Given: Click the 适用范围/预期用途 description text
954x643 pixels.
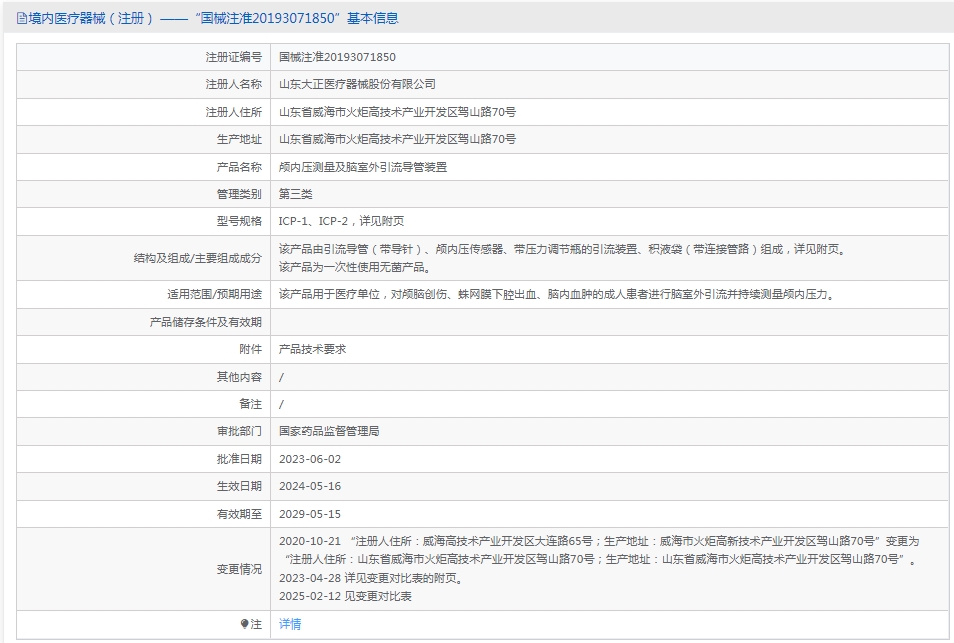Looking at the screenshot, I should (x=555, y=294).
